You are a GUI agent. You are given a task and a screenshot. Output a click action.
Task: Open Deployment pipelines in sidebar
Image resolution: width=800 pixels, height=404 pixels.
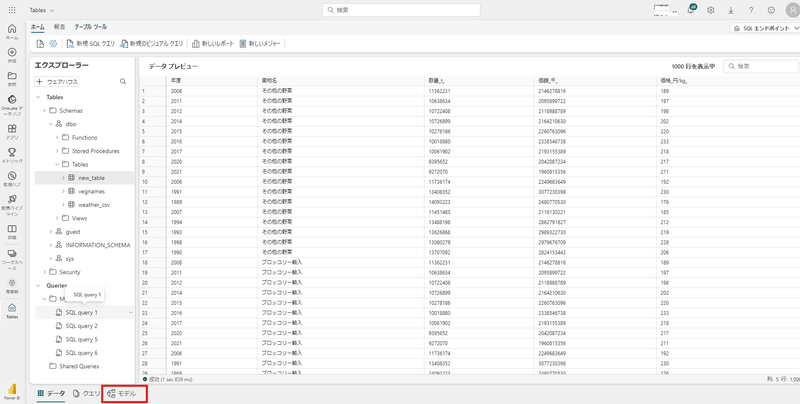12,205
